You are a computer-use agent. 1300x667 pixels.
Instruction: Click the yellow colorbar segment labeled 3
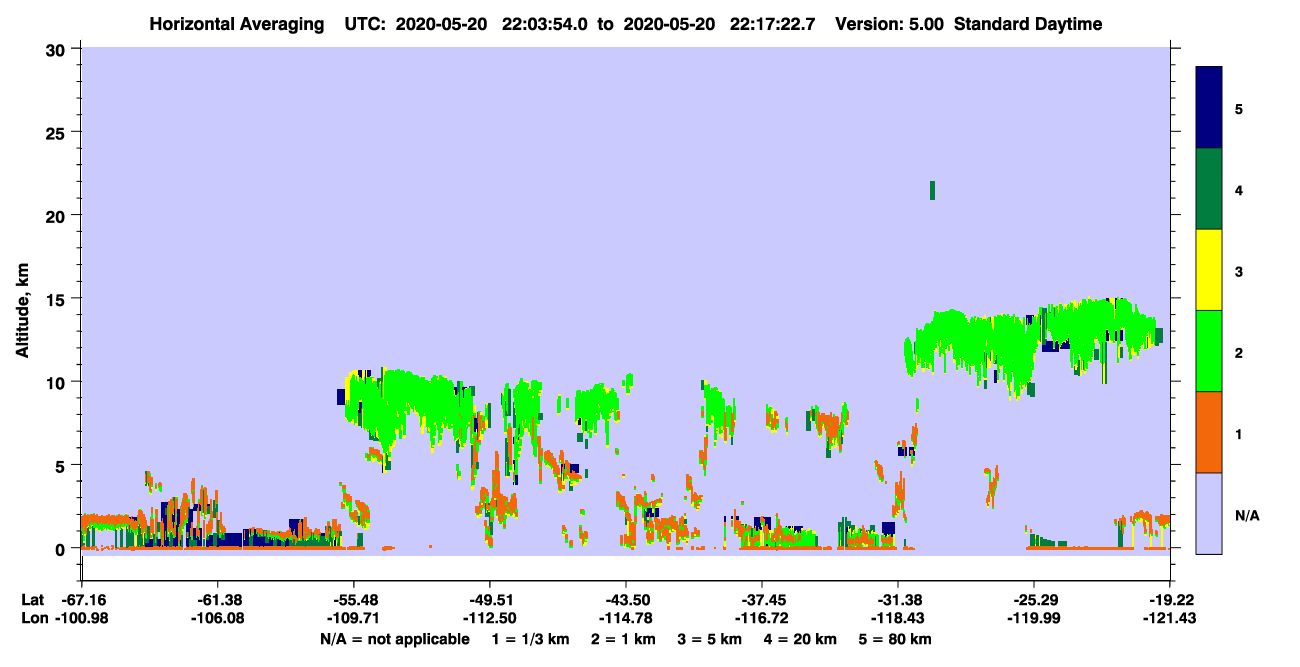[1209, 270]
